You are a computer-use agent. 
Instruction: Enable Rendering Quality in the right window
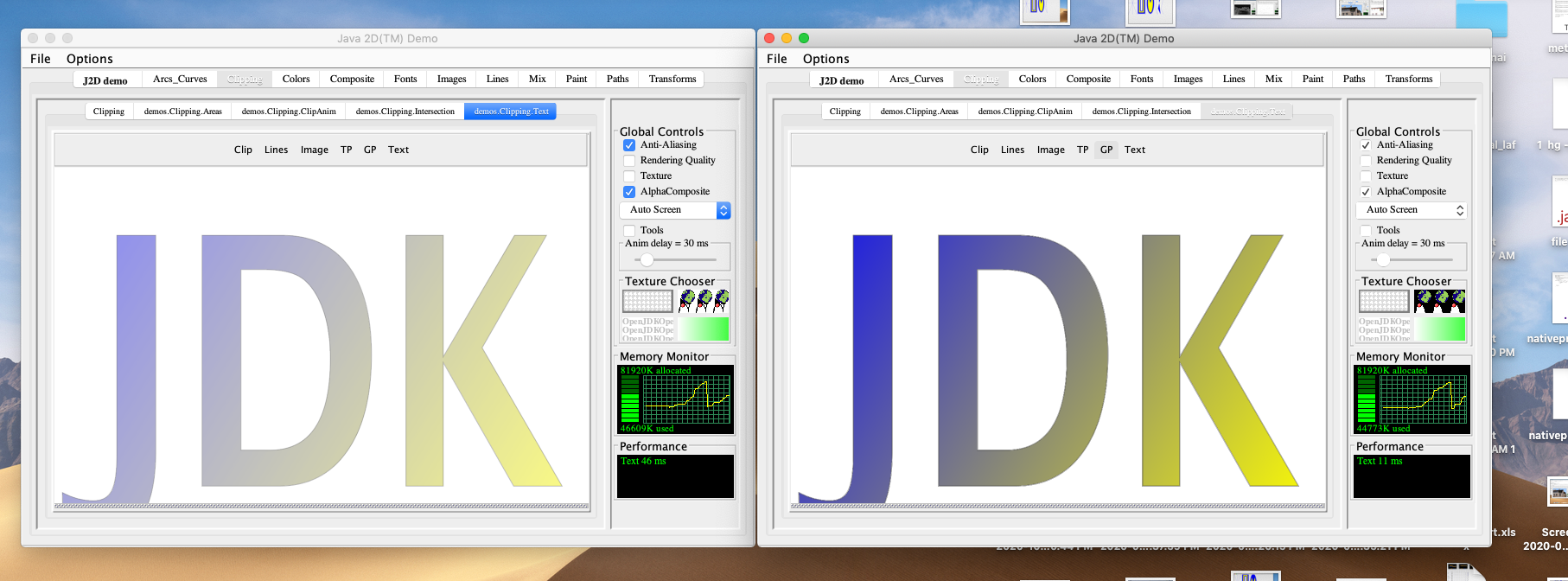pyautogui.click(x=1366, y=161)
